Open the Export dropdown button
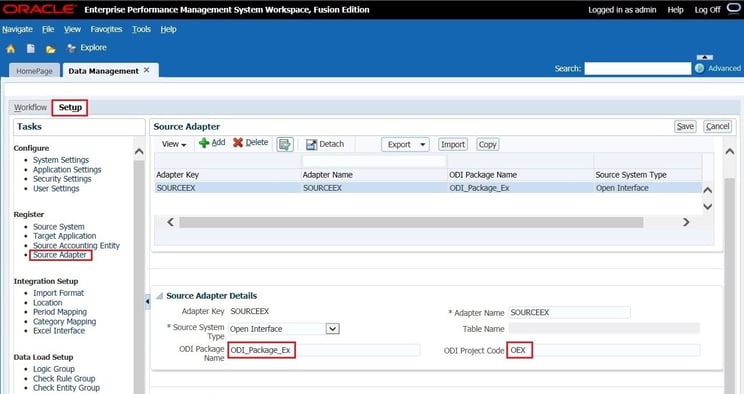744x394 pixels. (x=405, y=144)
